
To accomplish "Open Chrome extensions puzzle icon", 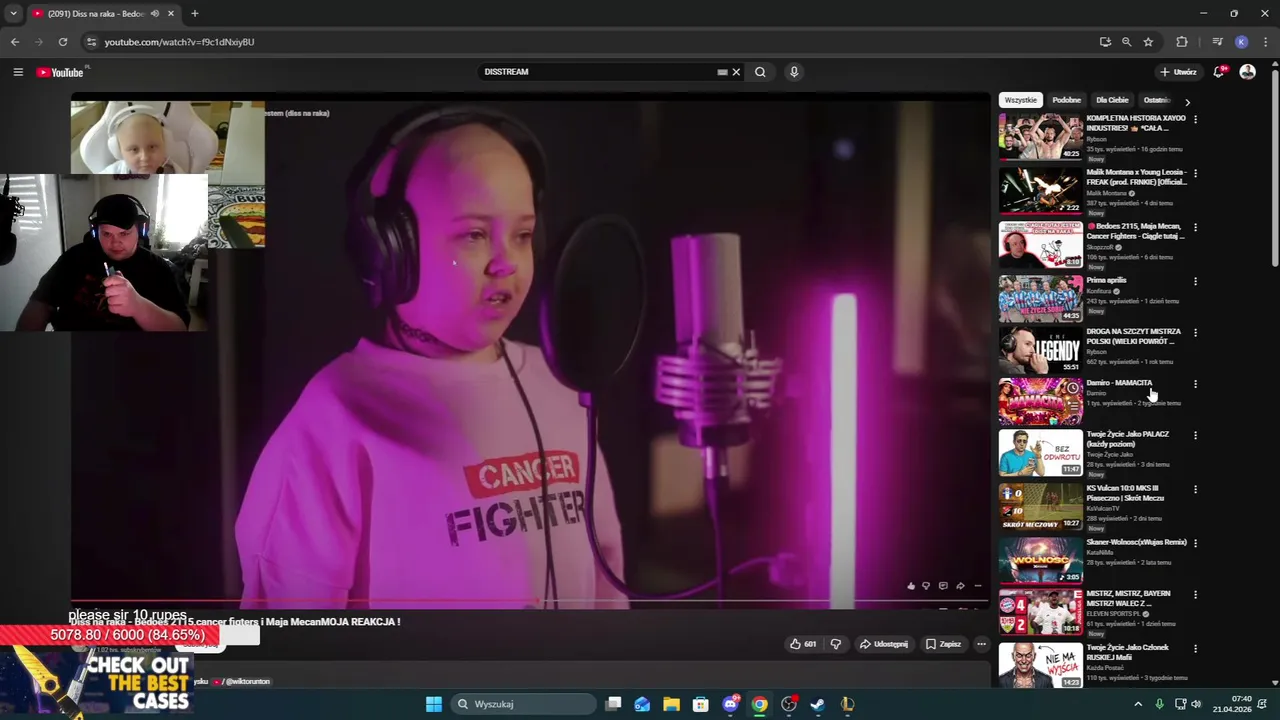I will pyautogui.click(x=1182, y=42).
